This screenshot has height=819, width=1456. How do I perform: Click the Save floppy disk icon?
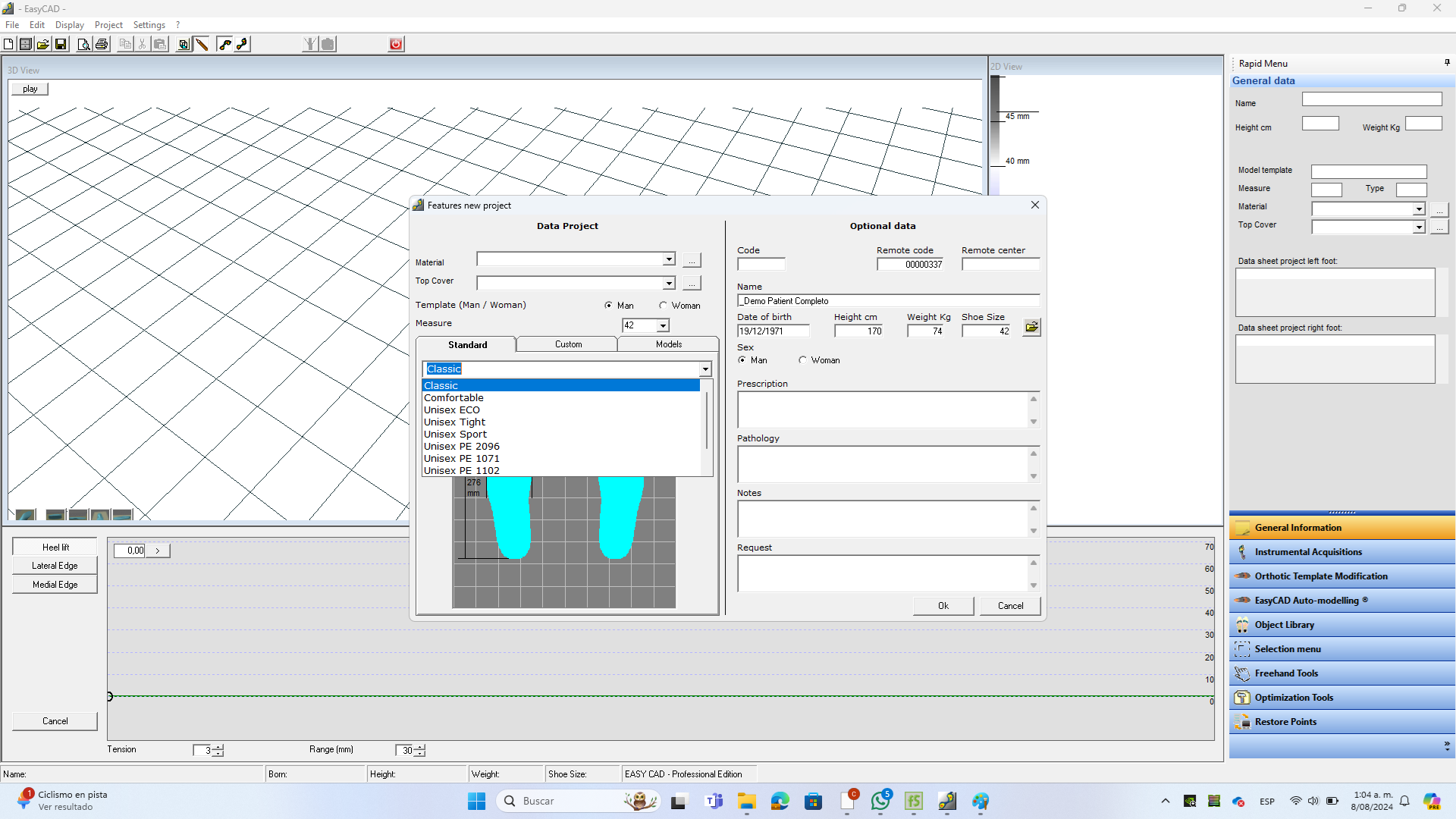[61, 44]
